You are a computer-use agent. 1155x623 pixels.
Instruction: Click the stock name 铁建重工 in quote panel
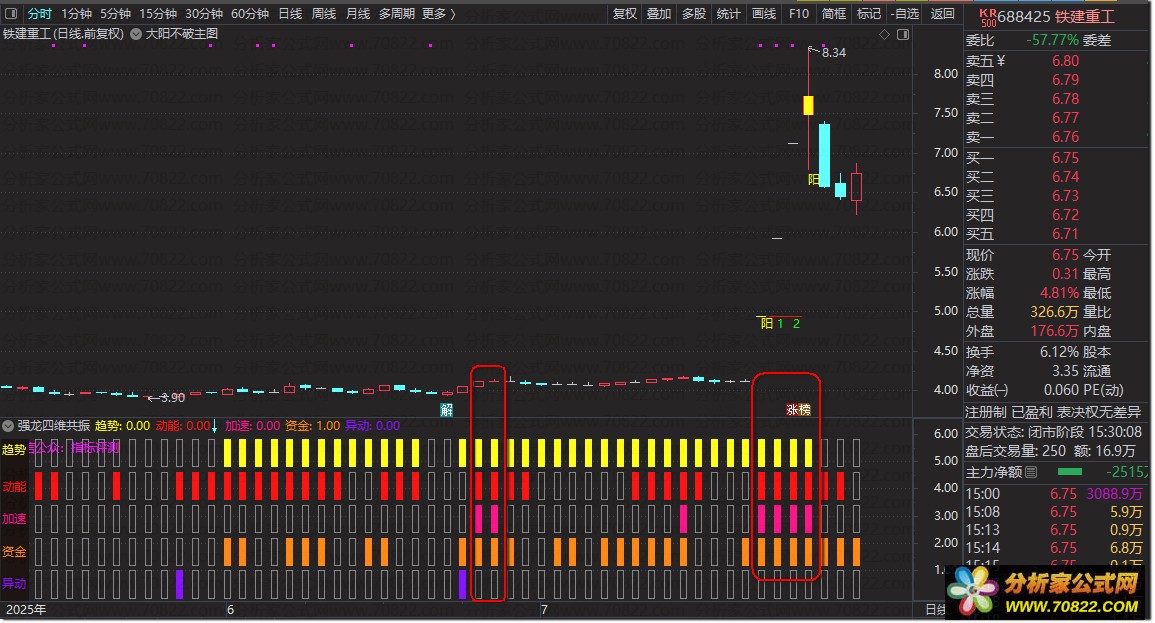point(1085,16)
